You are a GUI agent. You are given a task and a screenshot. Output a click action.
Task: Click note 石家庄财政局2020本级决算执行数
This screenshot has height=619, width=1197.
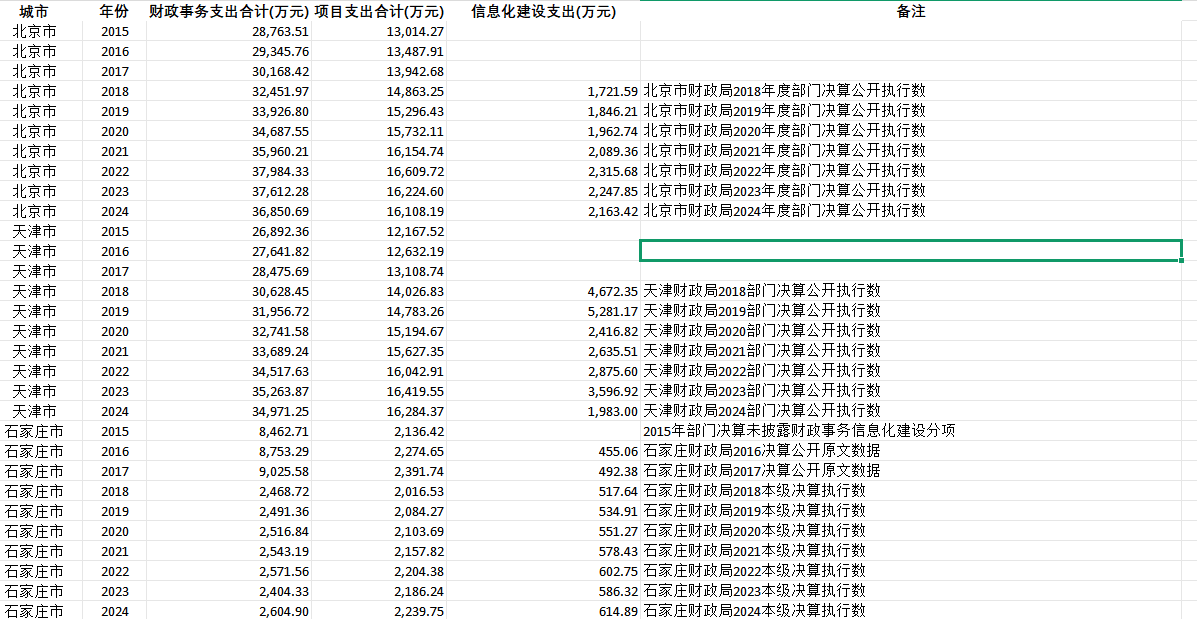coord(754,530)
